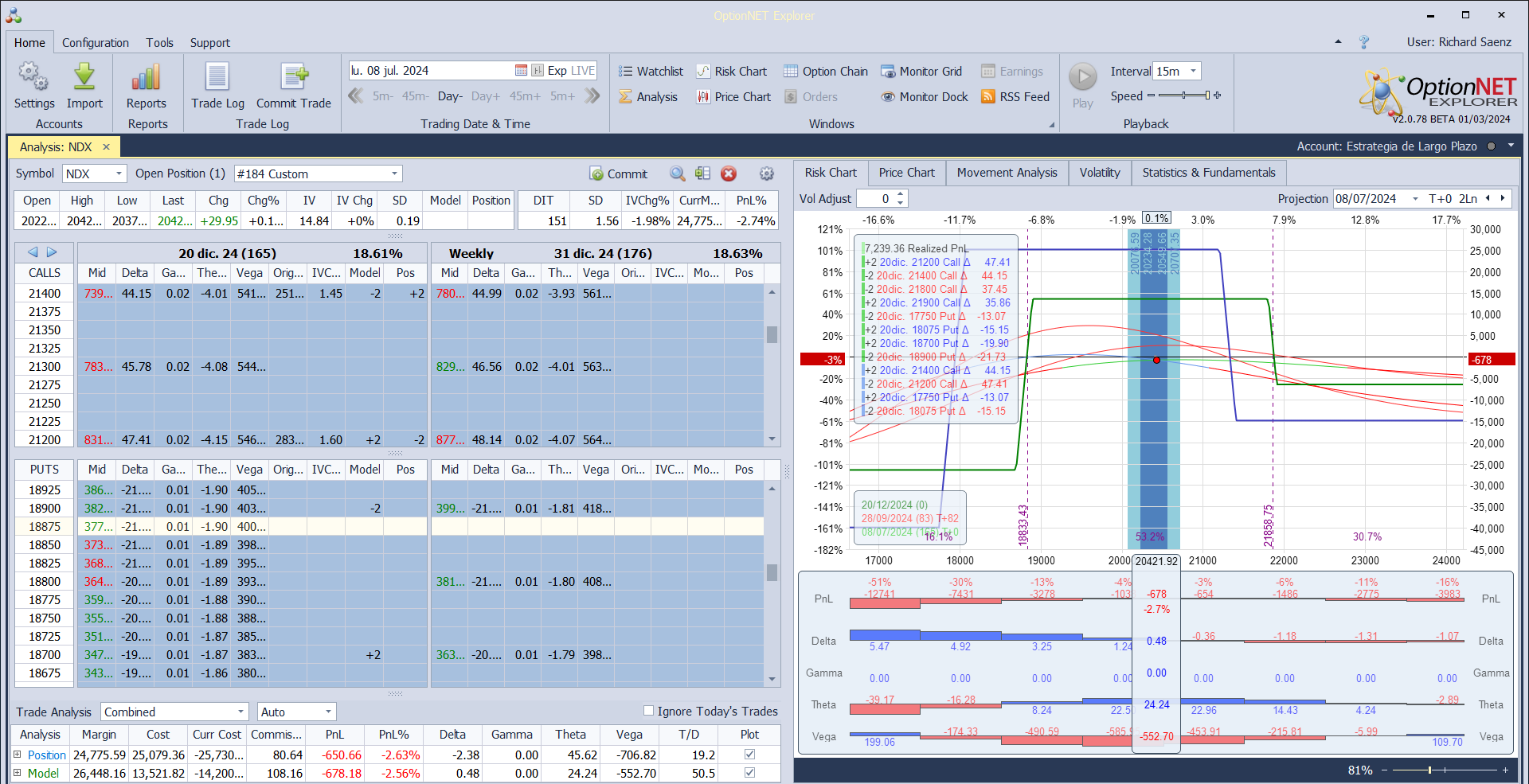
Task: Adjust the chart zoom slider at 81%
Action: pyautogui.click(x=1444, y=770)
